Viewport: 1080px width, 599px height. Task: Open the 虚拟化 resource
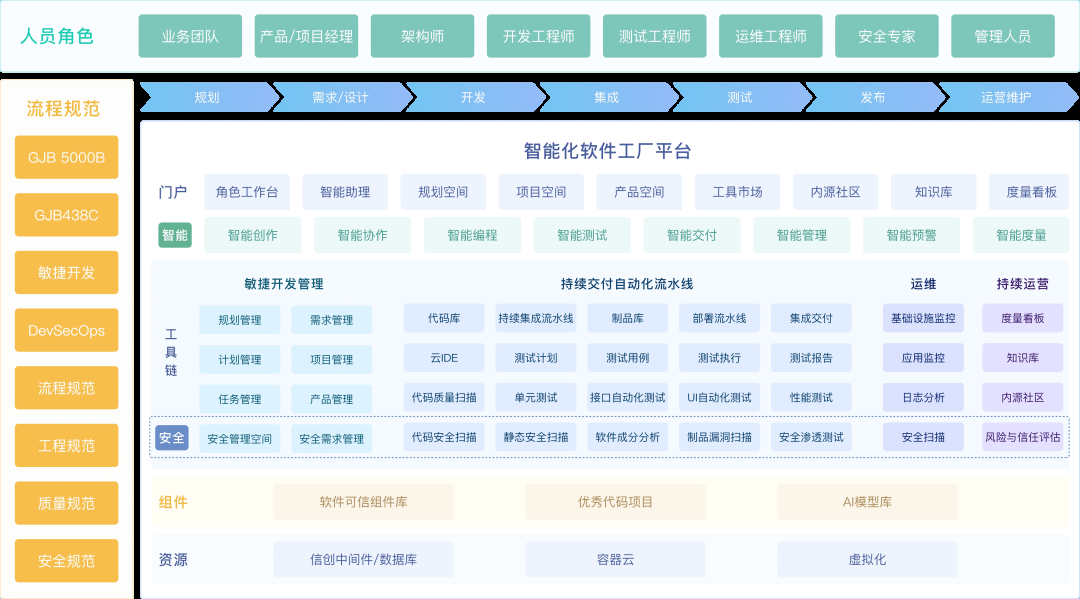[x=867, y=560]
